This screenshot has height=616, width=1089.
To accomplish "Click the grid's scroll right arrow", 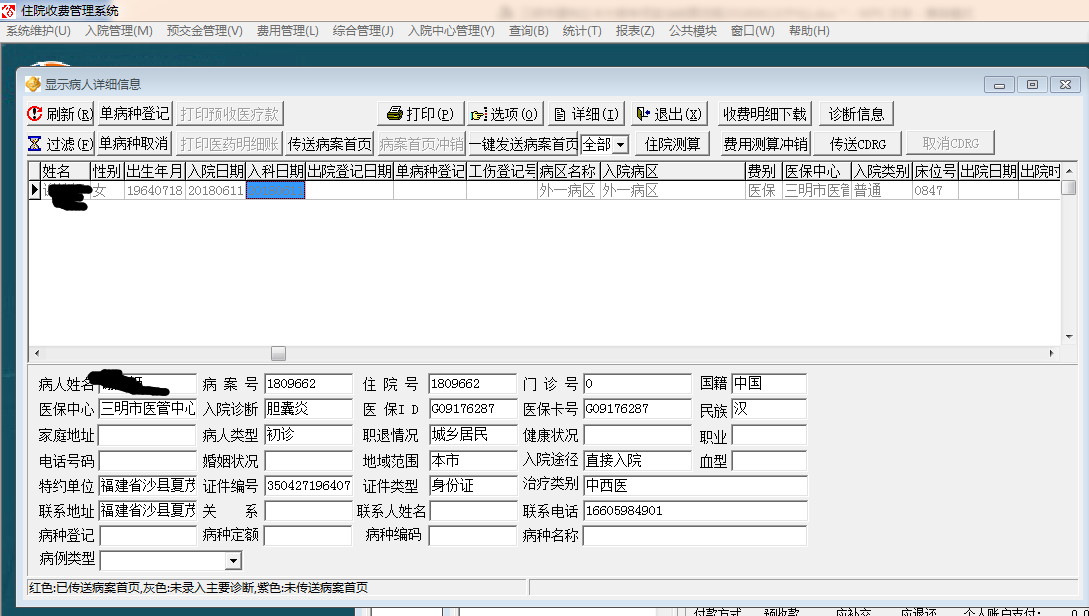I will (1051, 353).
